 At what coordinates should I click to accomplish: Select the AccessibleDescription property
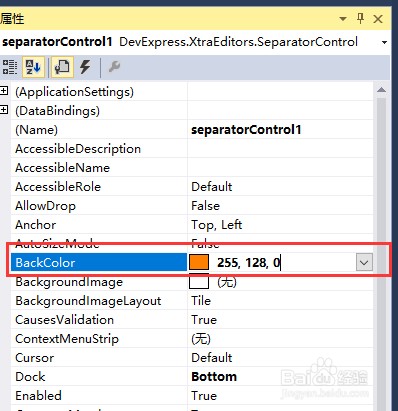(78, 149)
